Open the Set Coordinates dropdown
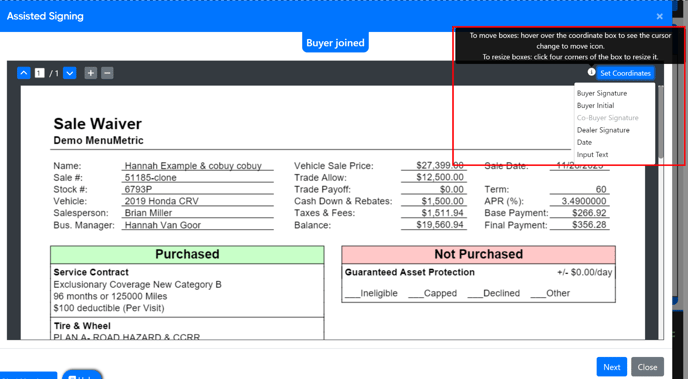 (625, 73)
